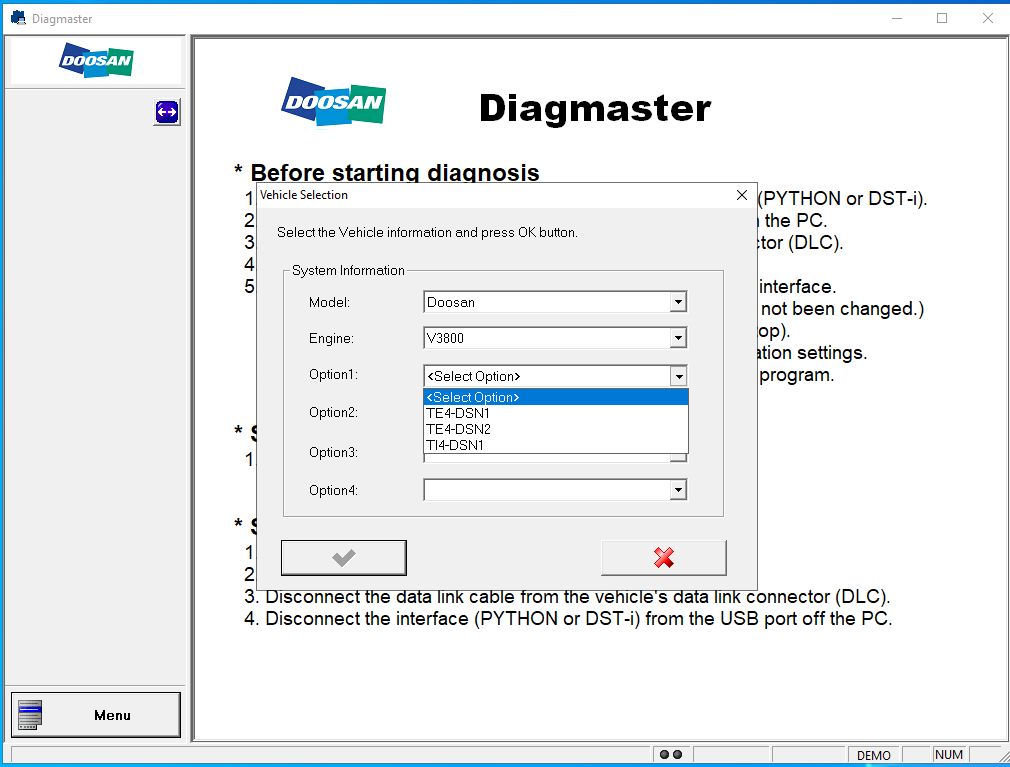Click the blue connection arrows icon

click(167, 112)
